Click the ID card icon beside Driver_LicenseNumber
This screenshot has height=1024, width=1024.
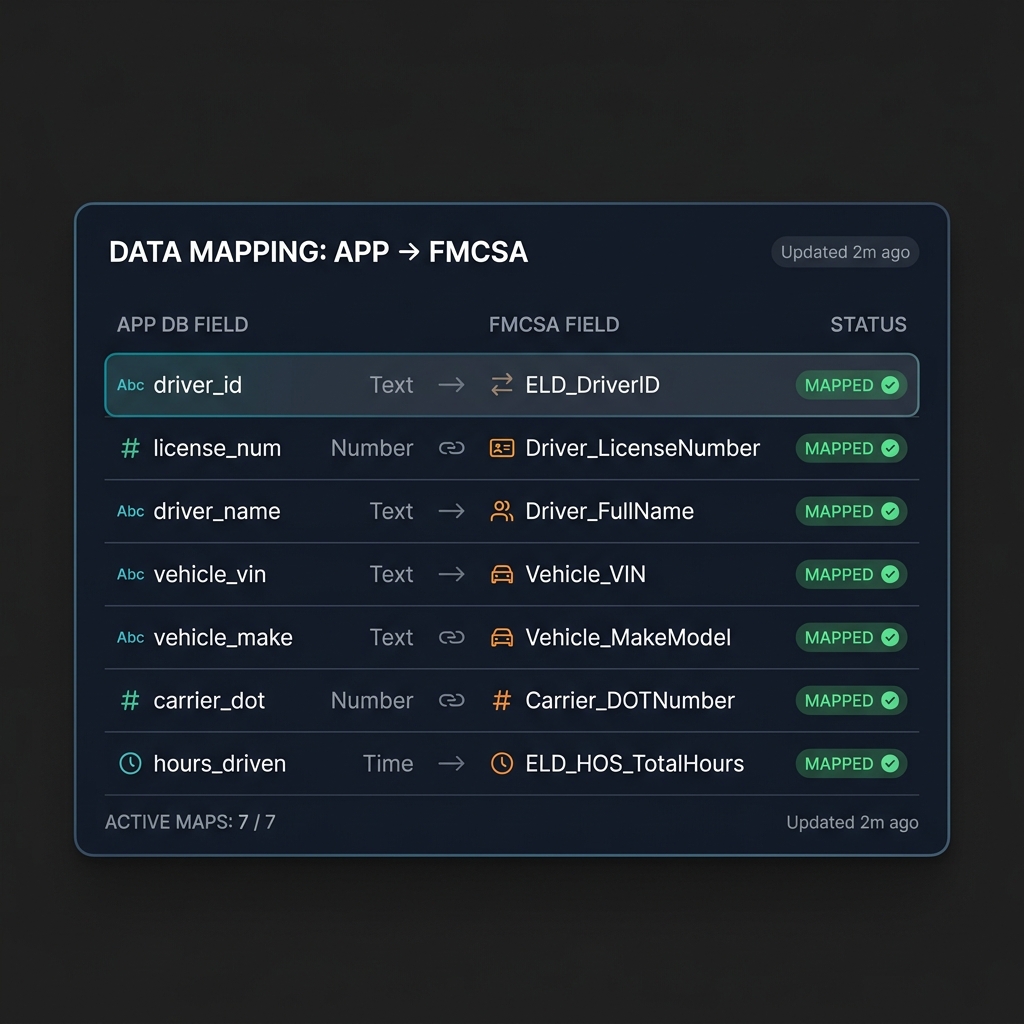pyautogui.click(x=502, y=448)
